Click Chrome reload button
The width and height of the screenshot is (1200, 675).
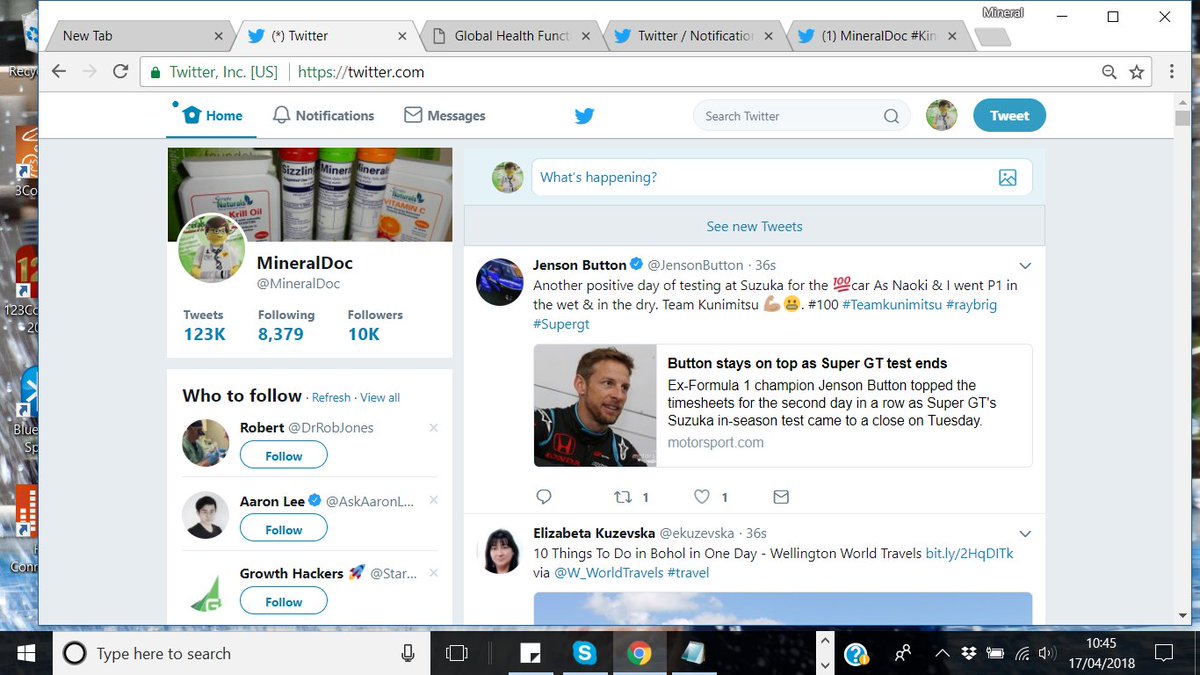click(121, 72)
